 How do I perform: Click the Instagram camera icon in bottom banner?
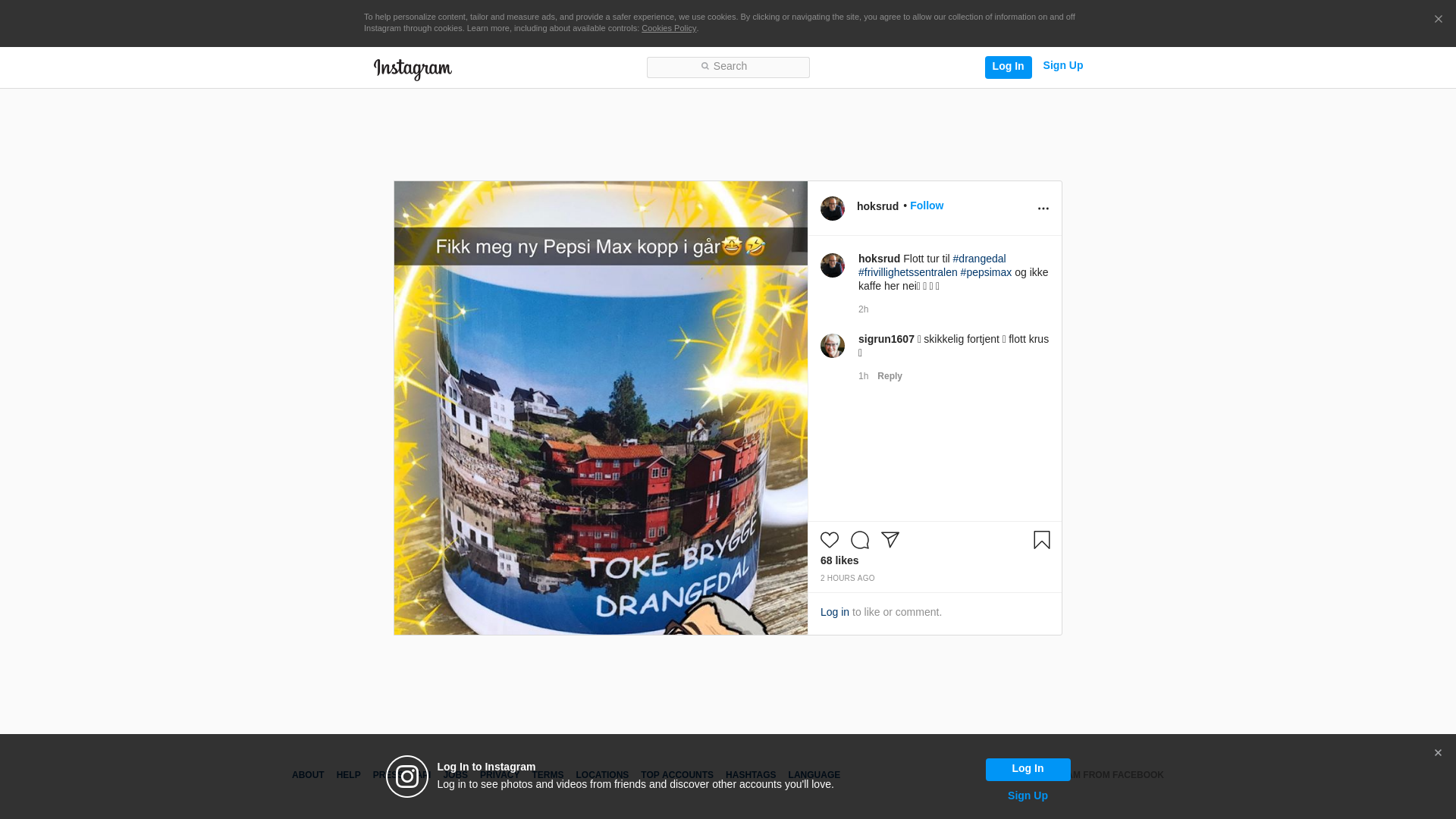click(x=407, y=777)
